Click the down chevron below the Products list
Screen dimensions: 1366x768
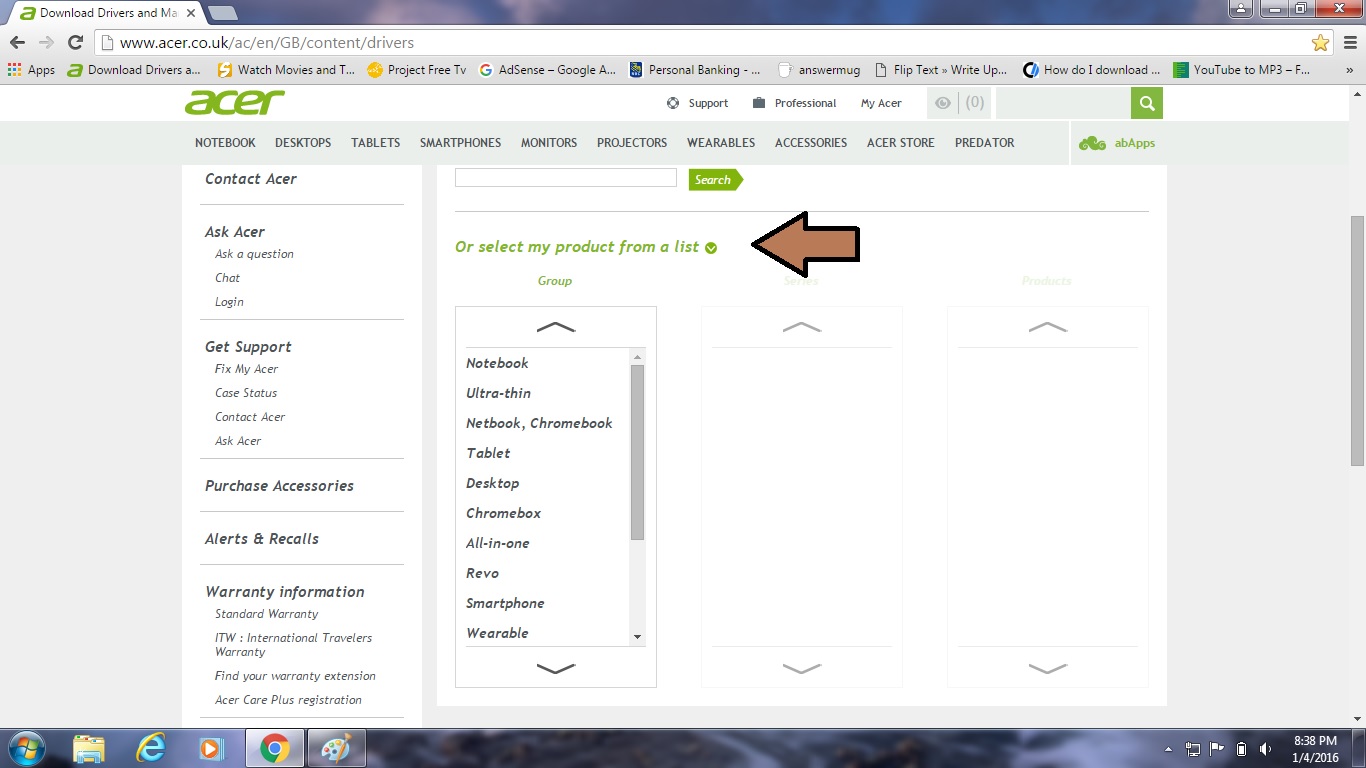click(x=1048, y=668)
